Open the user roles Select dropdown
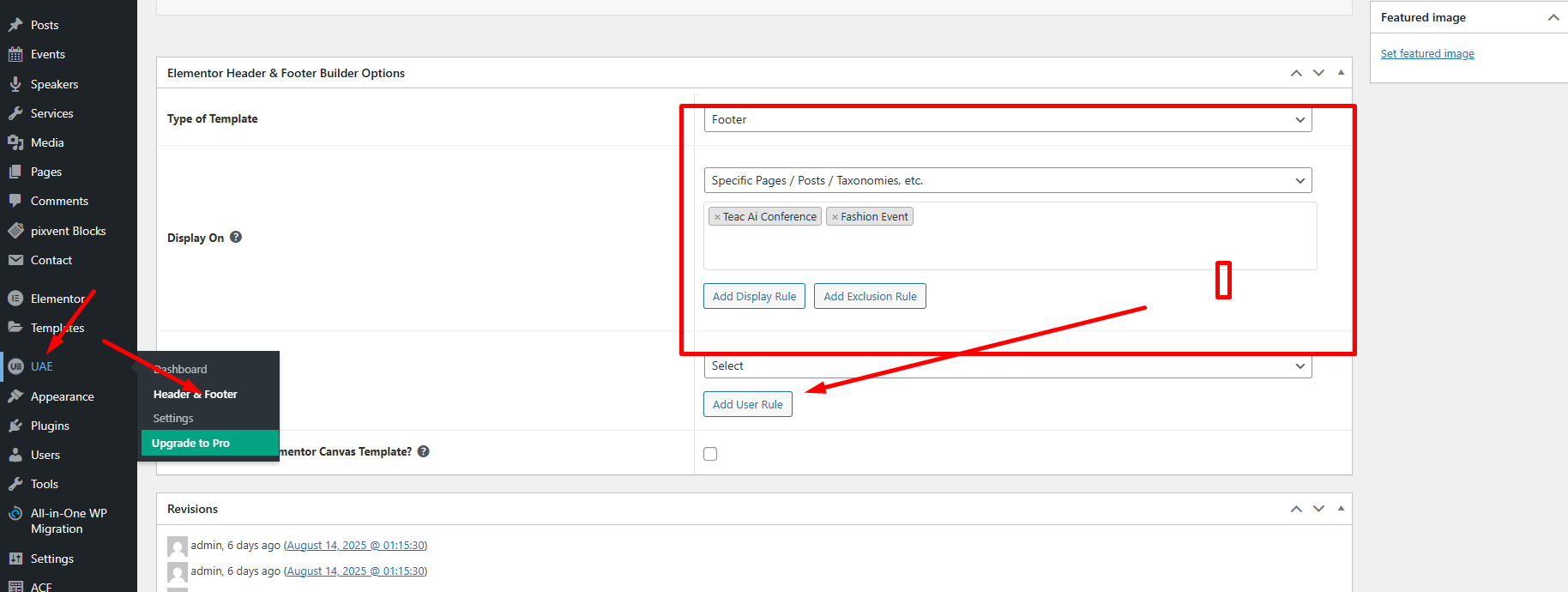 click(x=1007, y=366)
